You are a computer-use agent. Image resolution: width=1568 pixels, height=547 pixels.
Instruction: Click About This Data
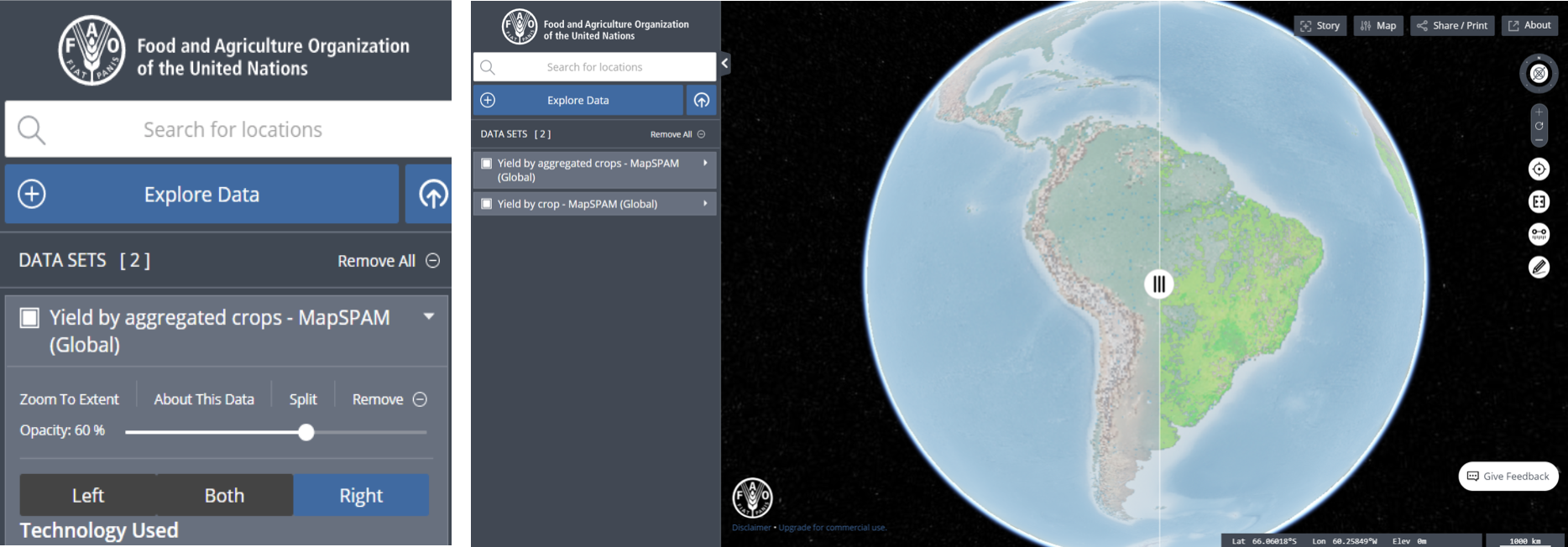click(204, 399)
